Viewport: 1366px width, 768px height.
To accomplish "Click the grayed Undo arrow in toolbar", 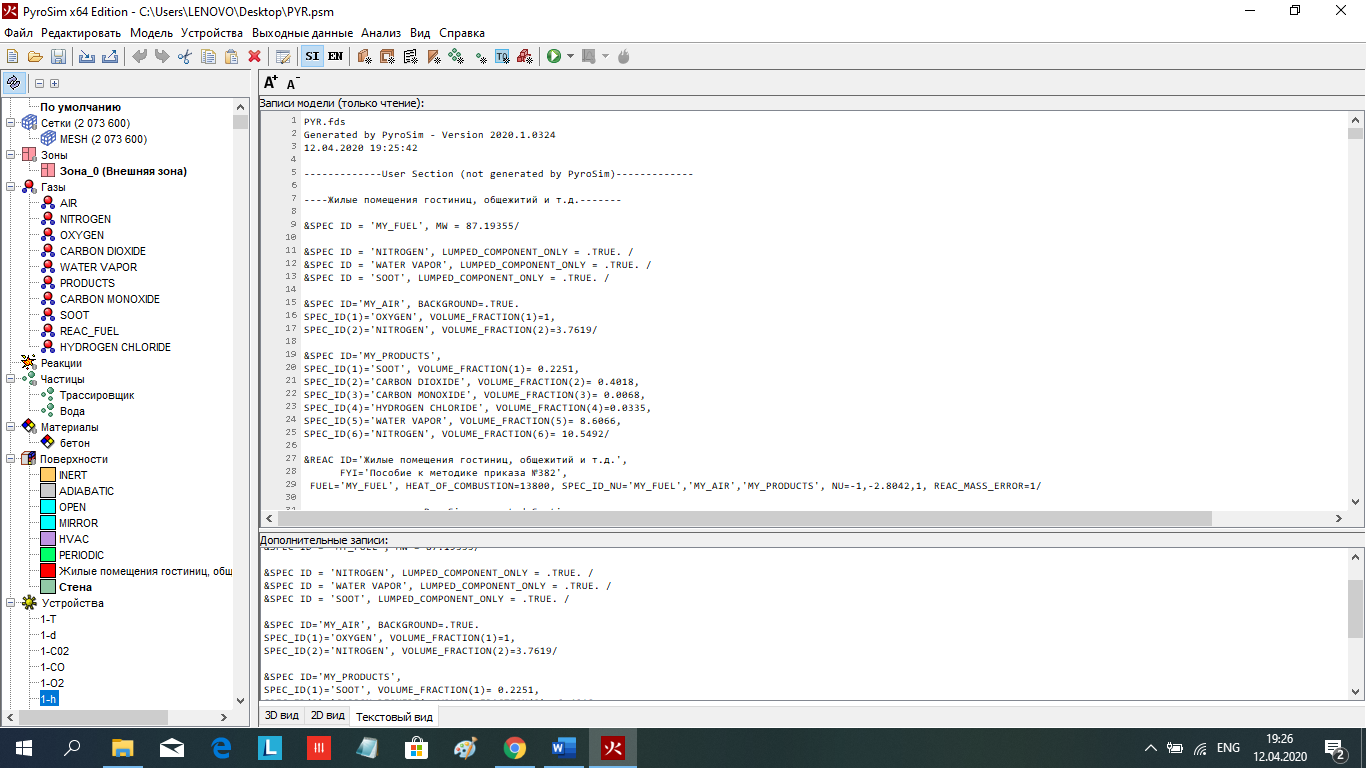I will click(139, 56).
